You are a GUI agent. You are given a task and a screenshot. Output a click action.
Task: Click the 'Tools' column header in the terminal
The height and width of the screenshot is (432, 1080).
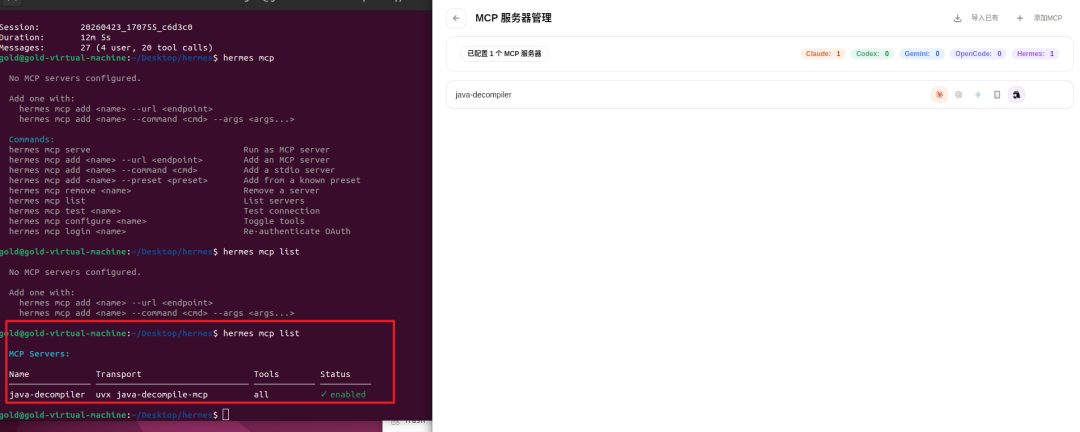click(267, 374)
